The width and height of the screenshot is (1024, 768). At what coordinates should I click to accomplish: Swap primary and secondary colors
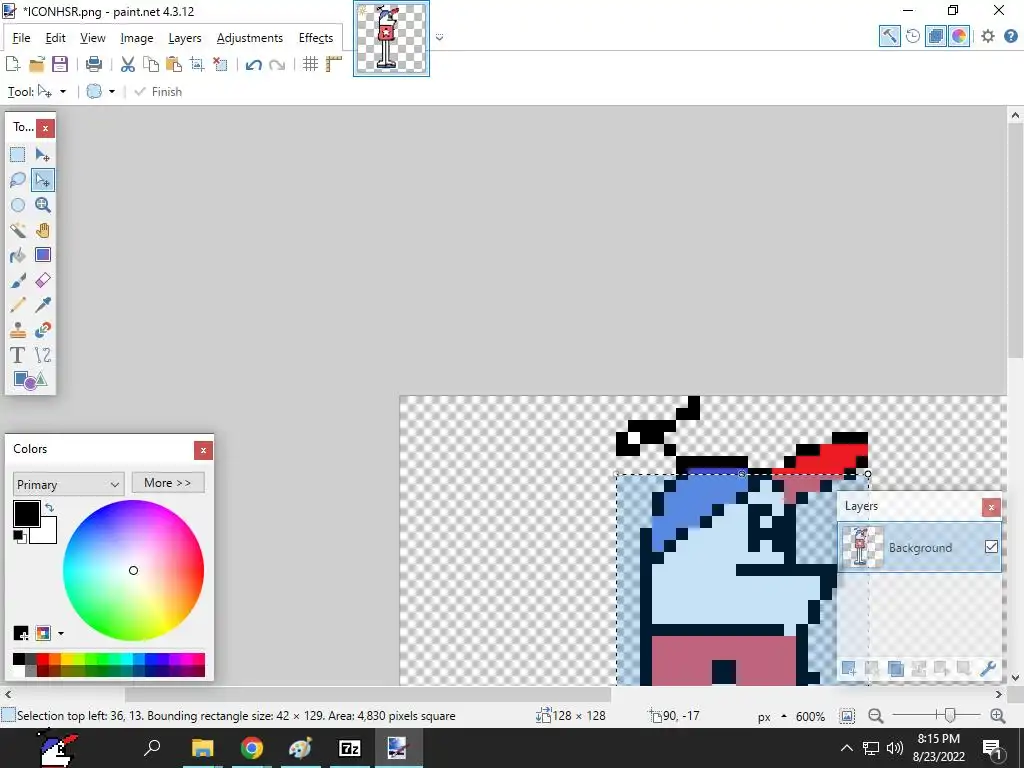tap(50, 507)
